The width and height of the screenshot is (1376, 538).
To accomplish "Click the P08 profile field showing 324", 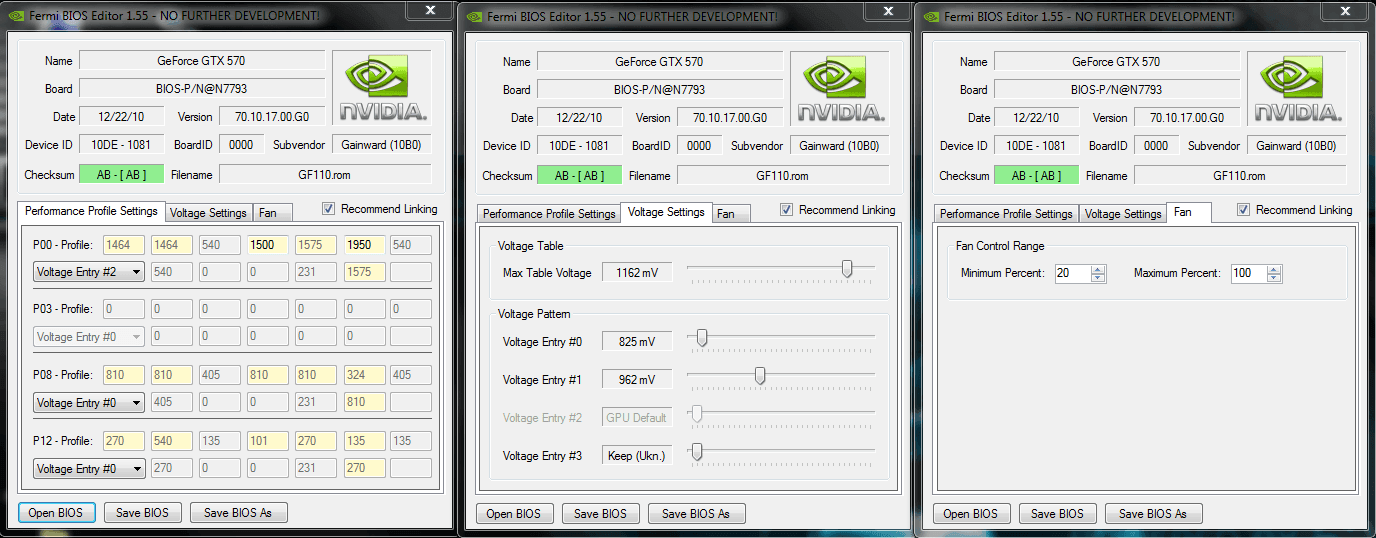I will click(363, 375).
